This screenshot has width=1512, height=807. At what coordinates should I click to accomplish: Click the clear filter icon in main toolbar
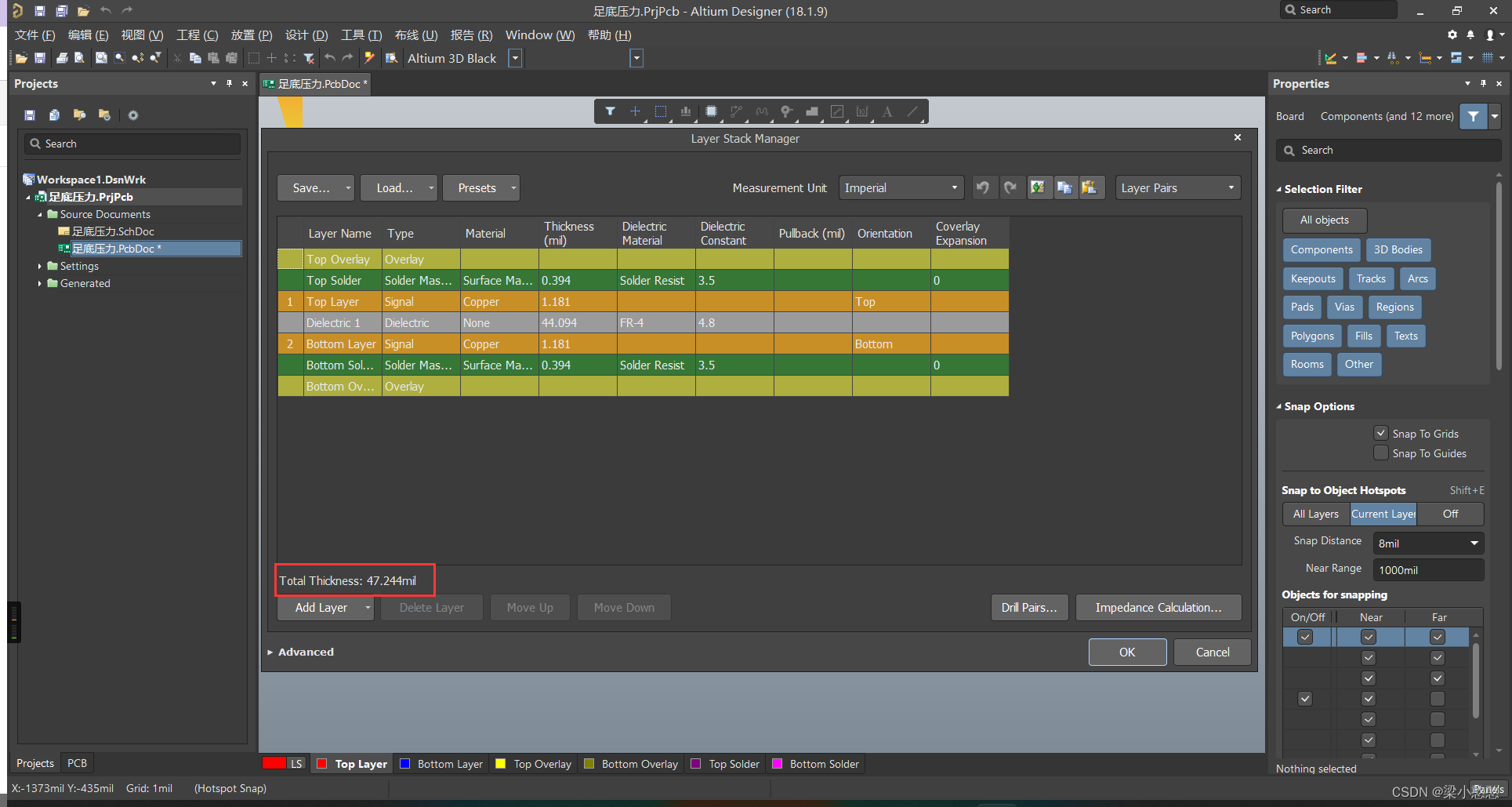[x=309, y=58]
